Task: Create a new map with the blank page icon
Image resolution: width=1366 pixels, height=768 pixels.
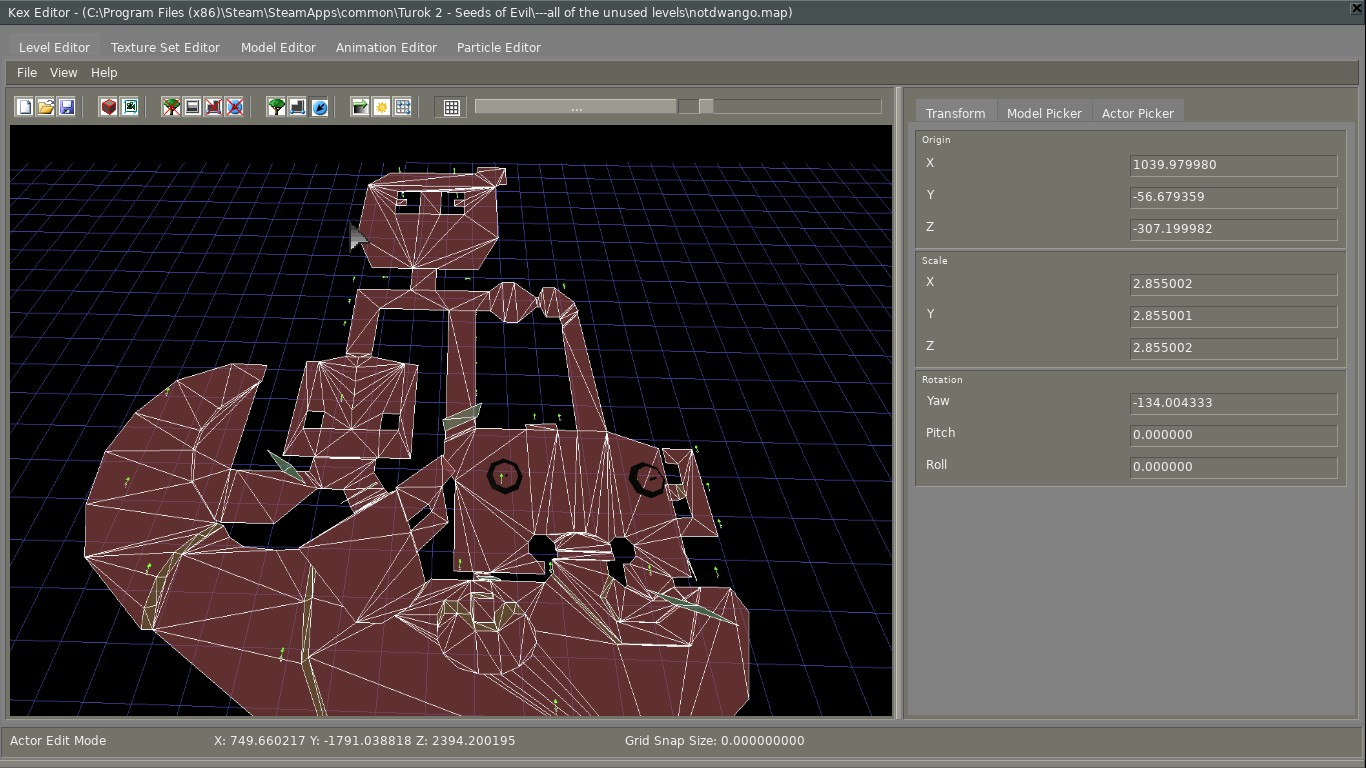Action: tap(24, 107)
